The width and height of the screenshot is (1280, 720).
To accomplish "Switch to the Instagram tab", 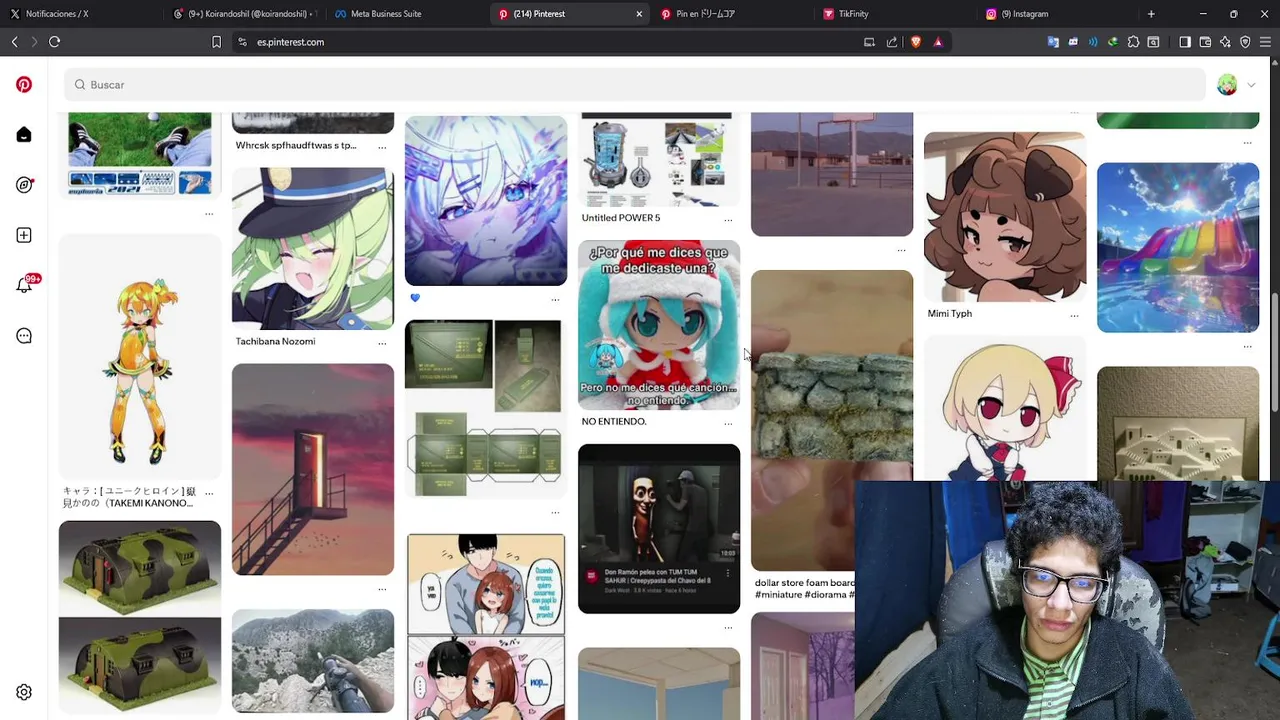I will click(x=1056, y=14).
